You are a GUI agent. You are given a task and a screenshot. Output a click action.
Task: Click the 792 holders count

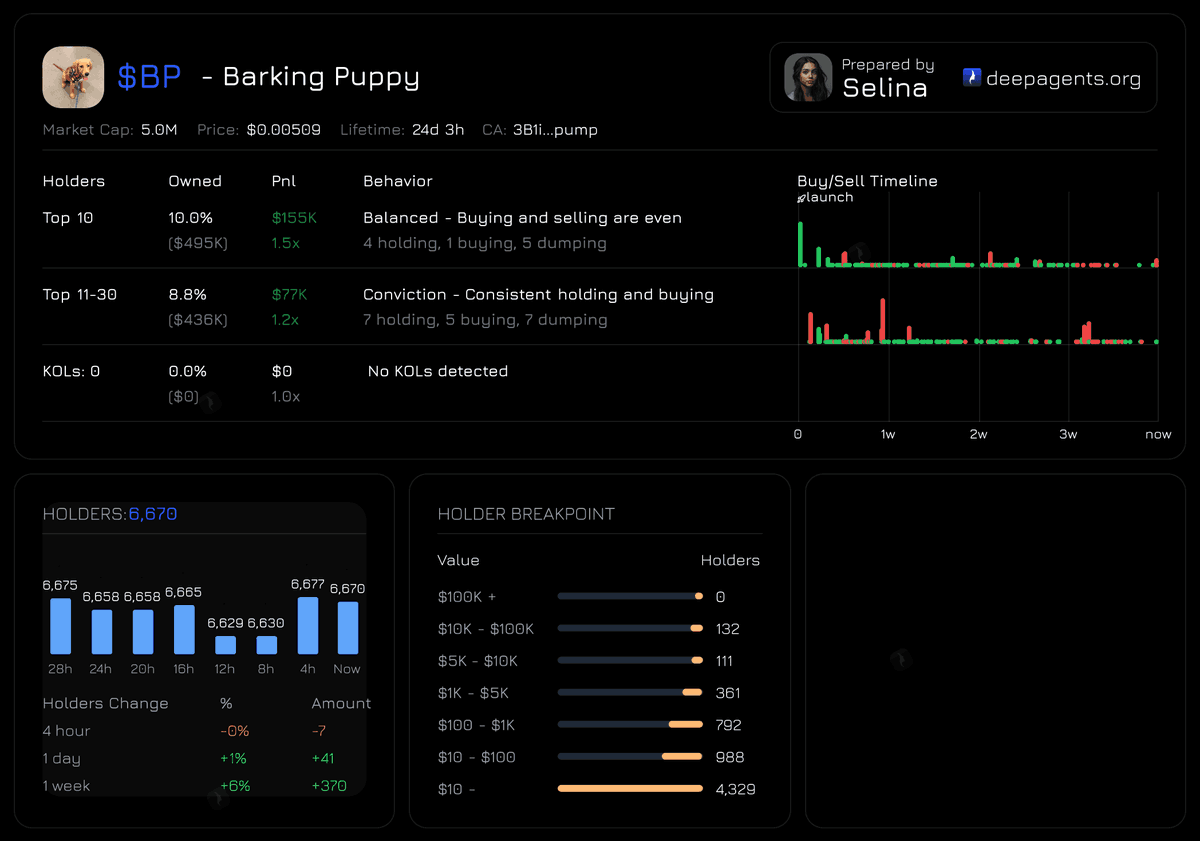click(x=728, y=725)
